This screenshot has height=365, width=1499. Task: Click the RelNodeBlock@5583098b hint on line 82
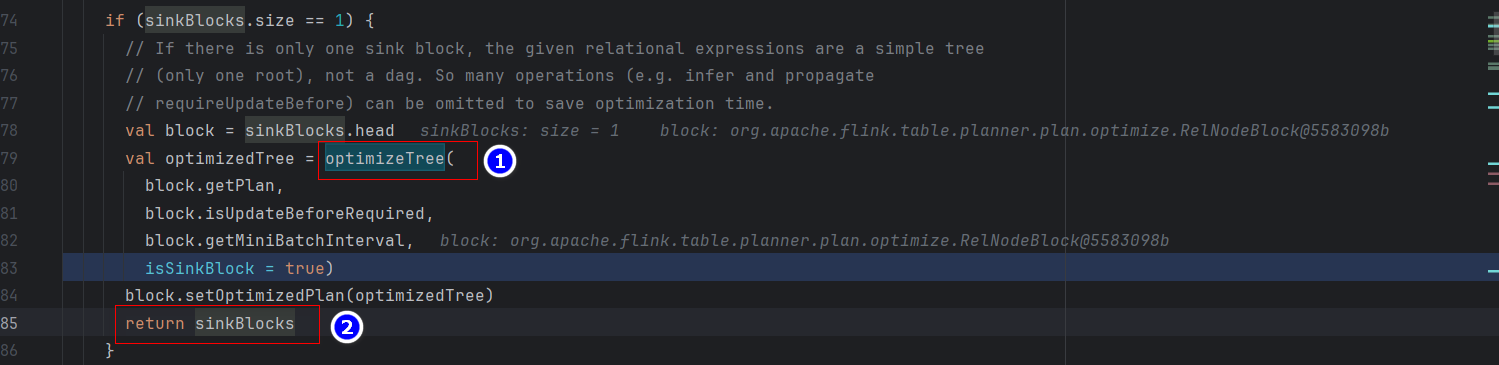click(x=805, y=241)
